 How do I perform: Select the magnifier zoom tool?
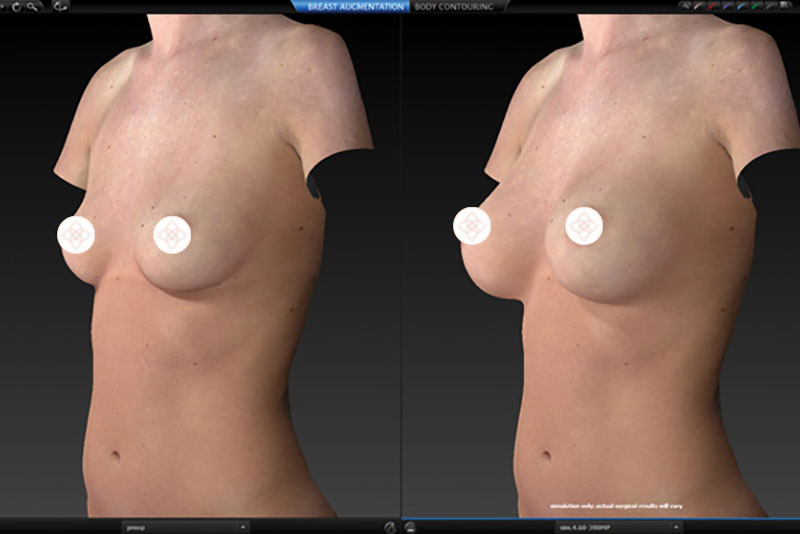pyautogui.click(x=34, y=6)
